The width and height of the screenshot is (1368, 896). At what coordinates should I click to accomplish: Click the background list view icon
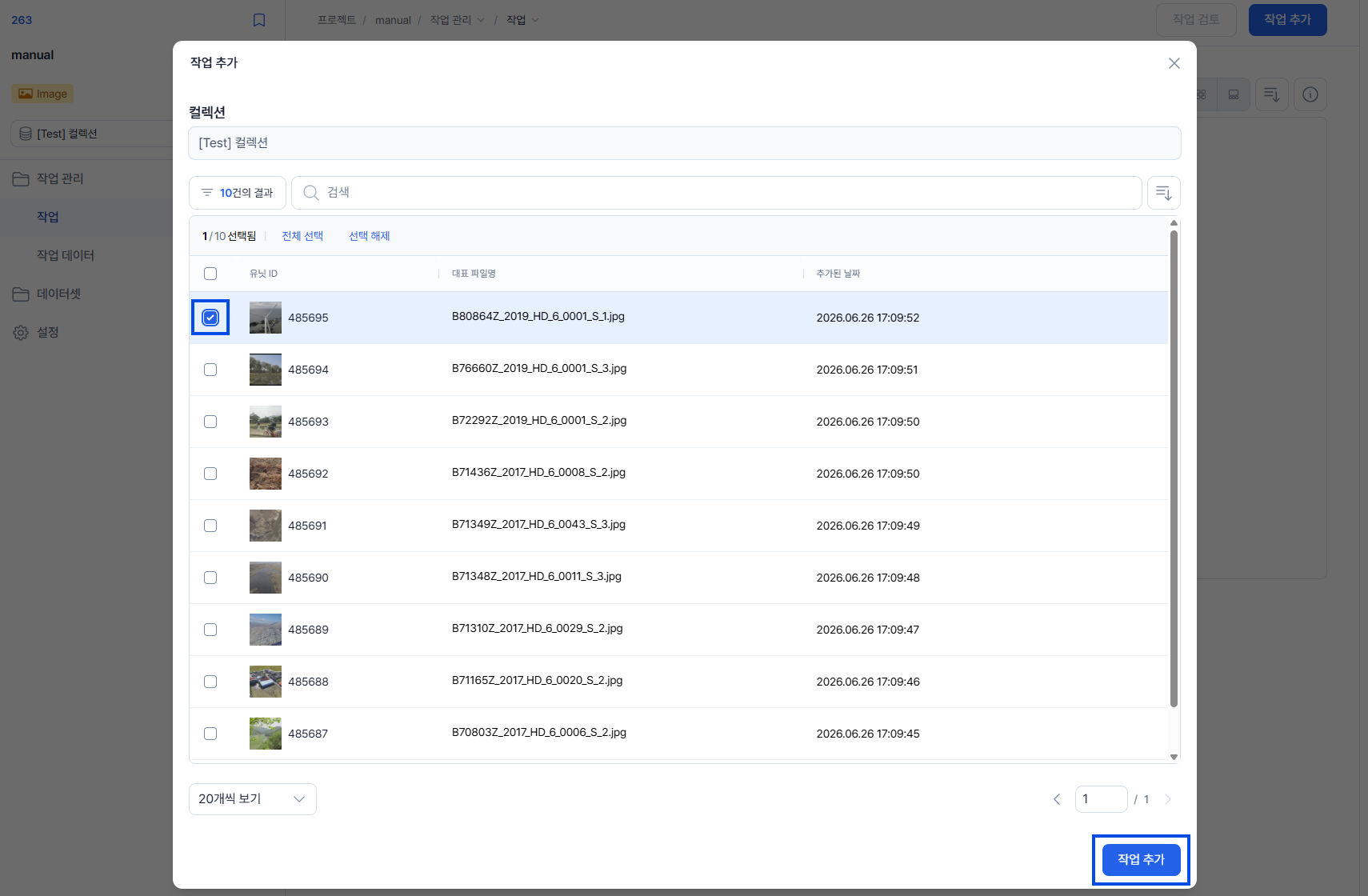[x=1234, y=94]
